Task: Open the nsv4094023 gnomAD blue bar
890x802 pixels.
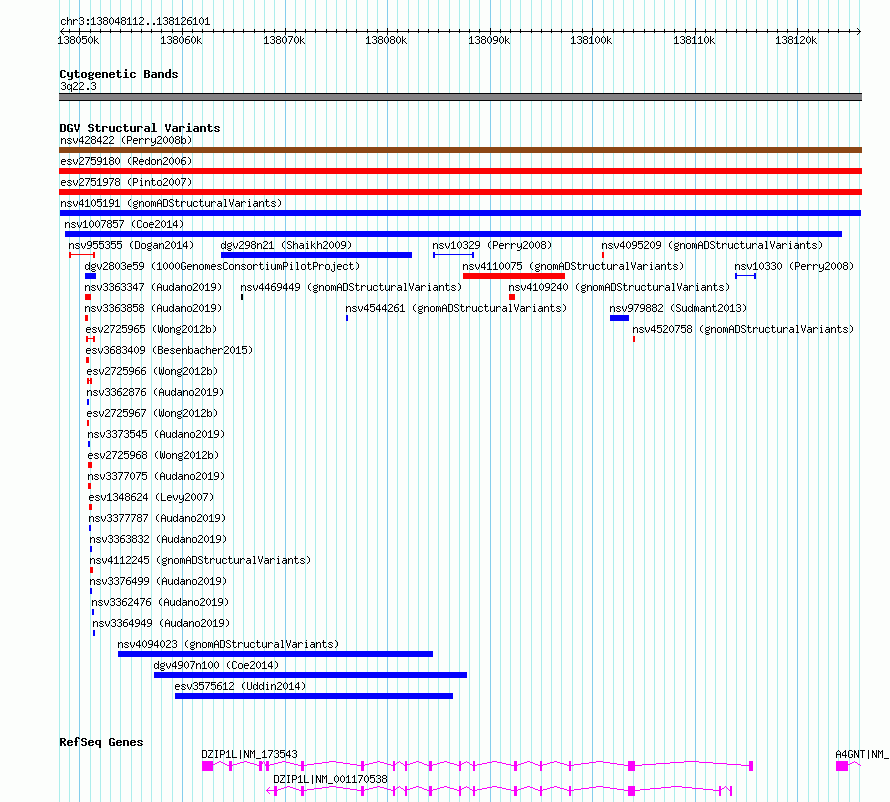Action: pos(275,654)
